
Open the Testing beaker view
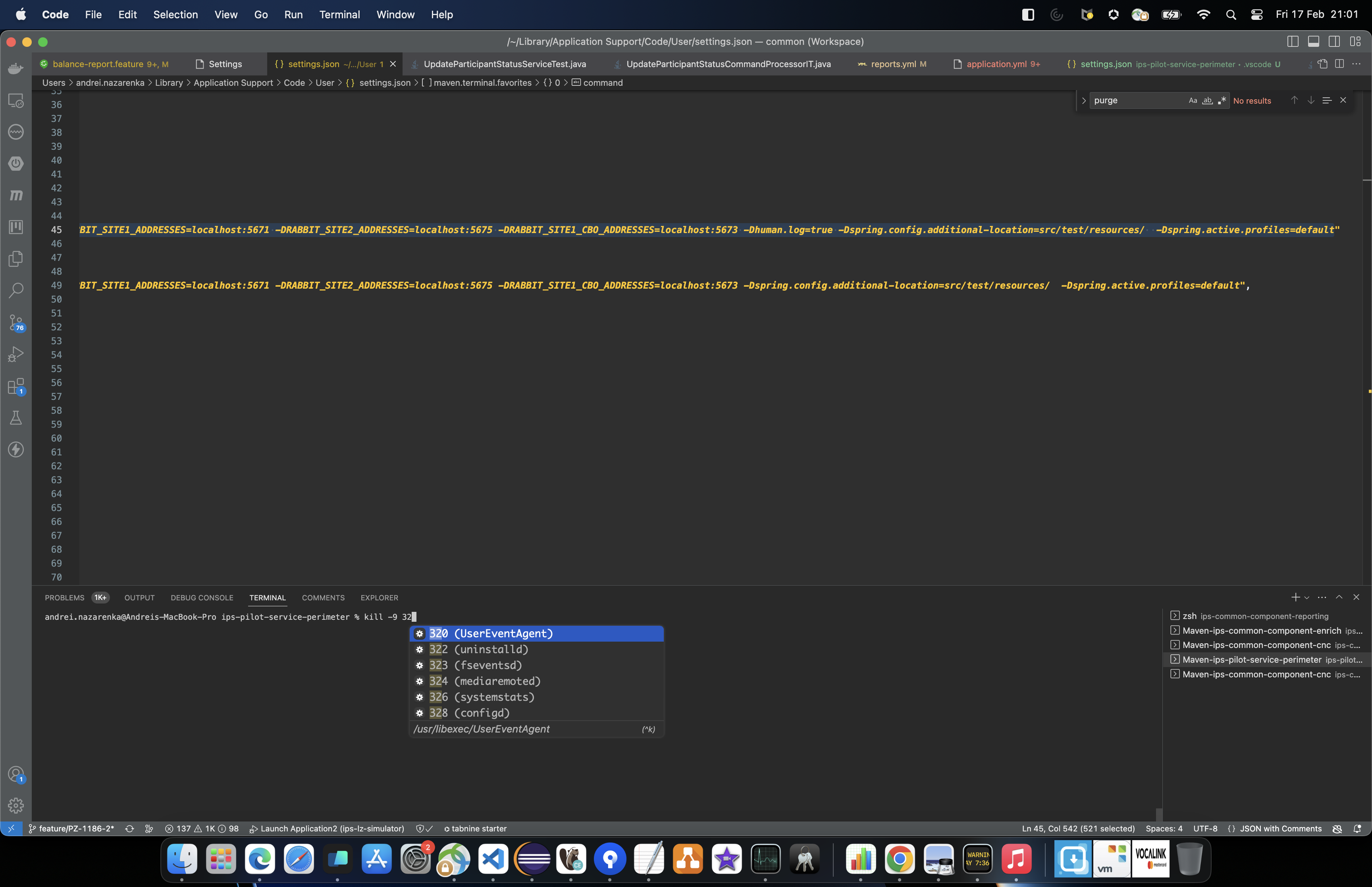point(15,418)
